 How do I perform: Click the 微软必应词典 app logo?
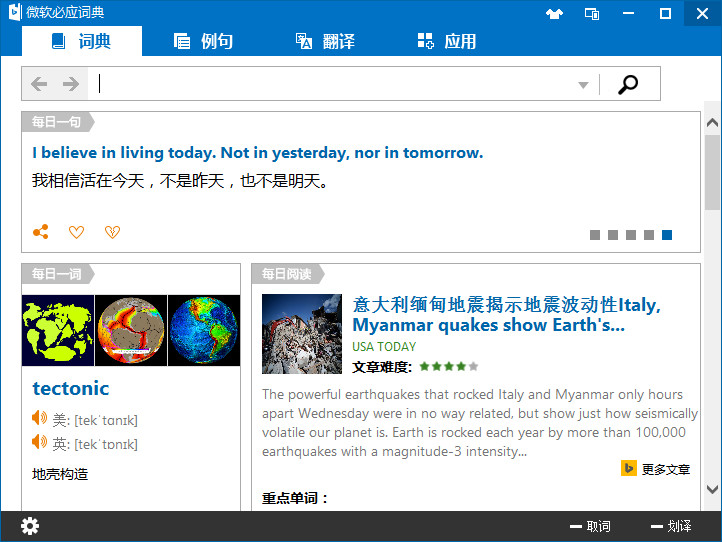pos(14,12)
